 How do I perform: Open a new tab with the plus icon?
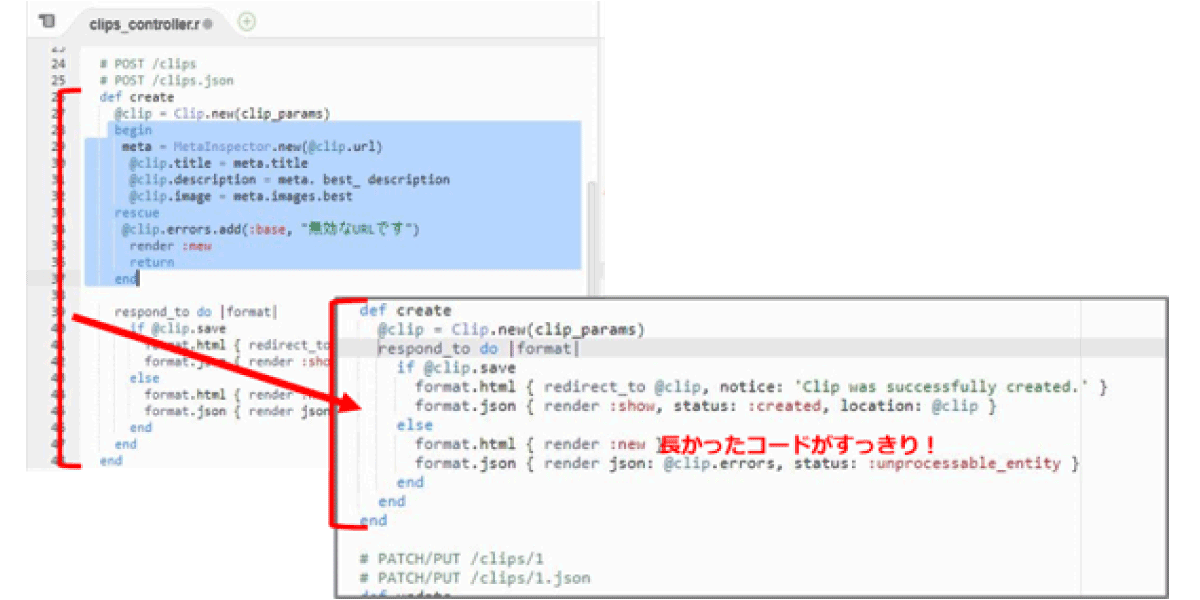(247, 21)
